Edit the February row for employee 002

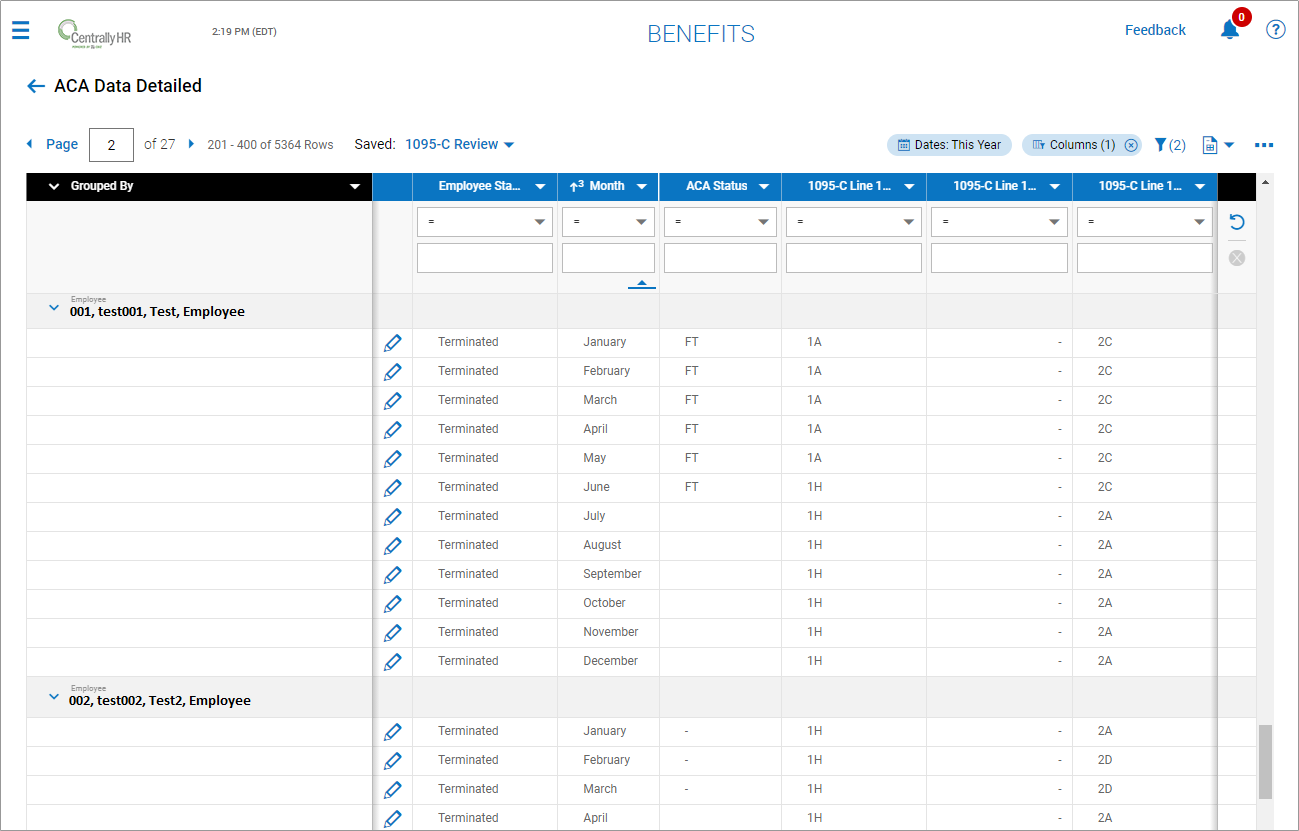coord(393,761)
